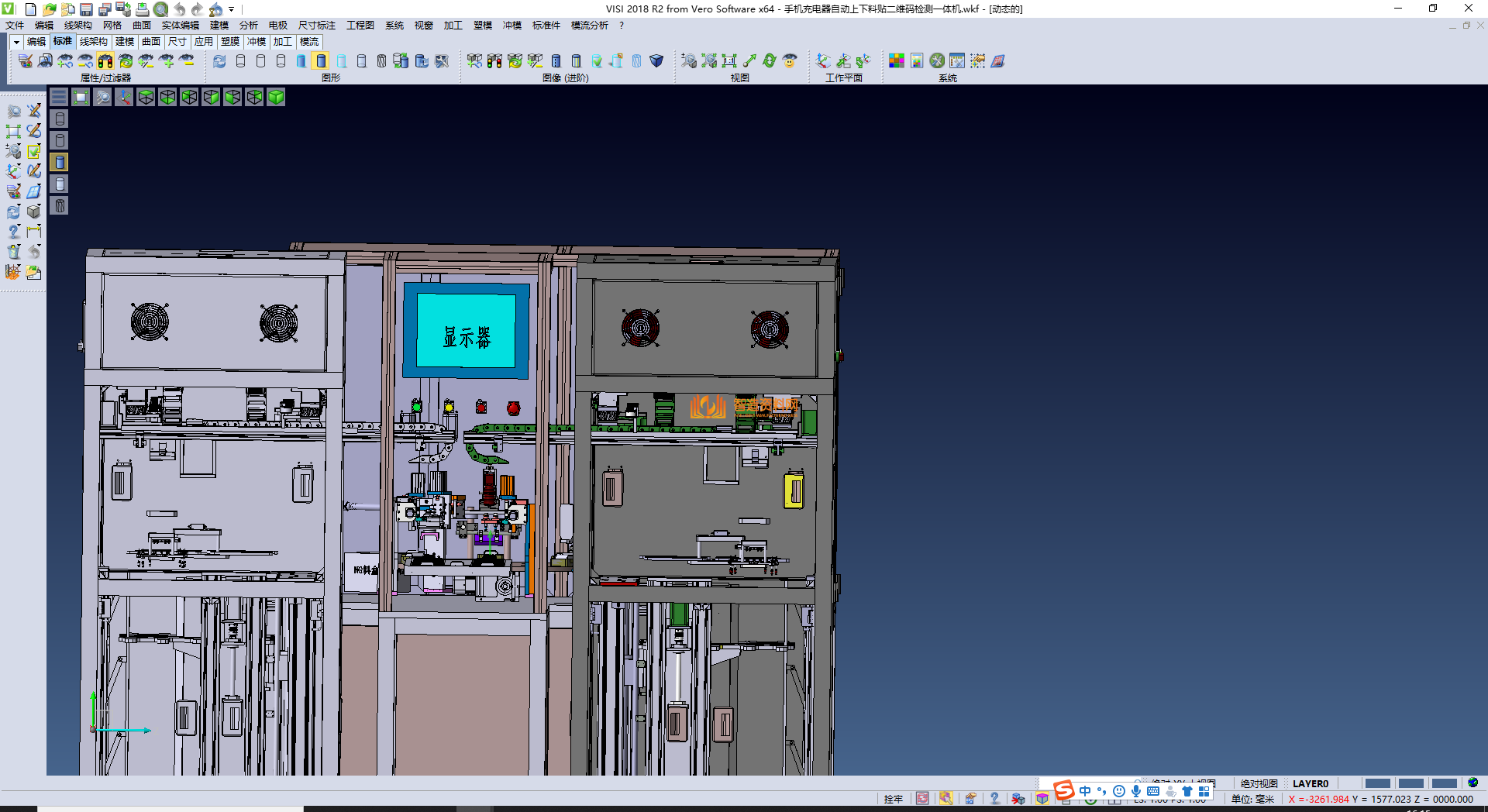This screenshot has height=812, width=1488.
Task: Switch to the 线架构 ribbon tab
Action: [93, 42]
